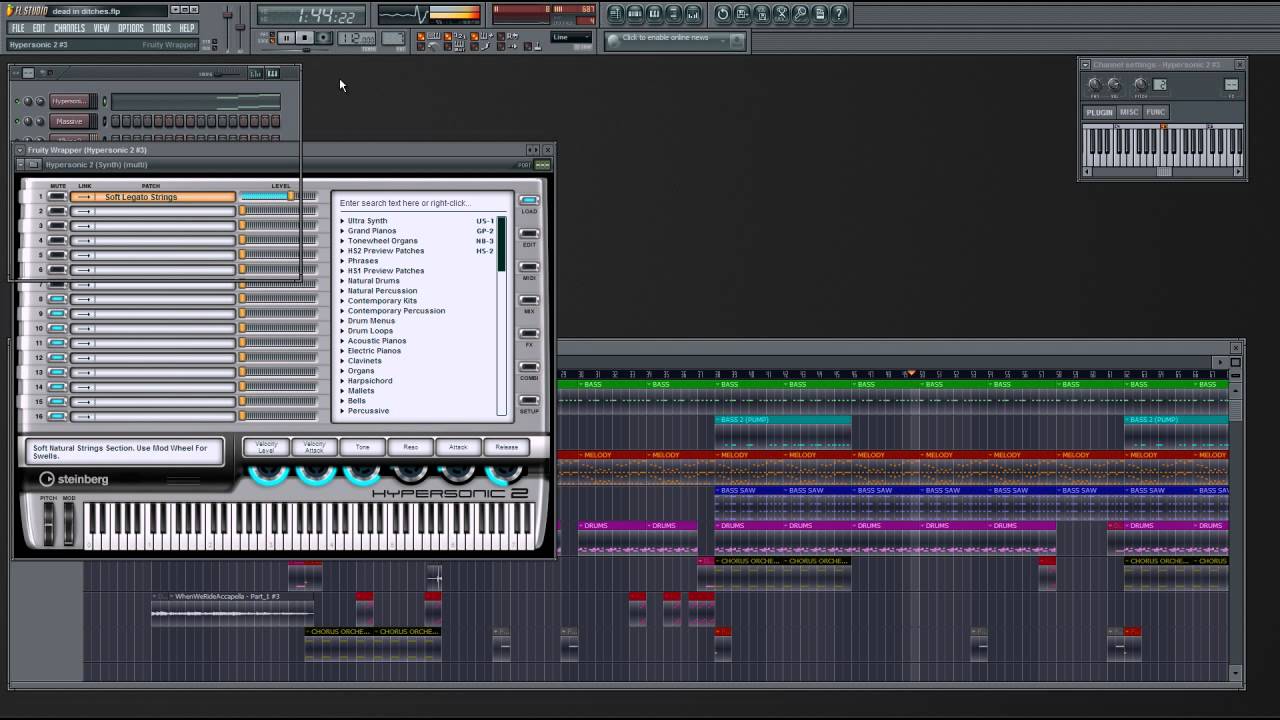Click the Hypersonic pitch wheel

pos(49,523)
